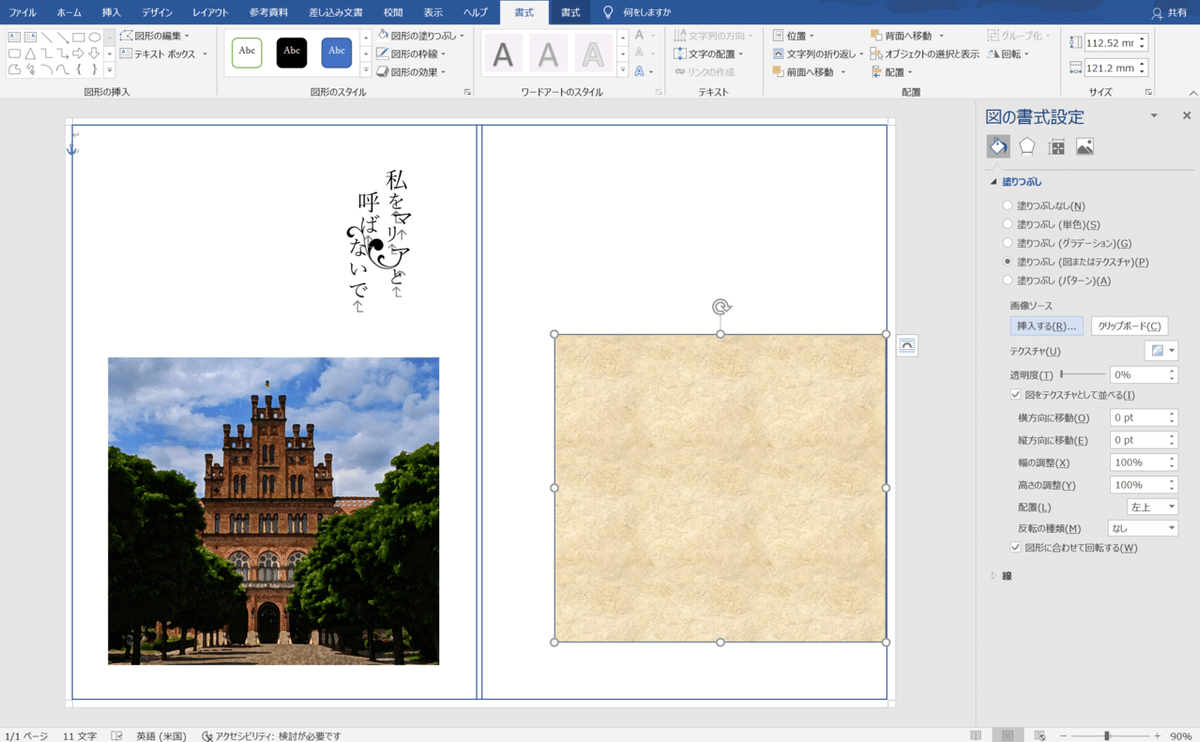This screenshot has height=742, width=1200.
Task: Select solid fill (単色) radio button
Action: click(x=1007, y=225)
